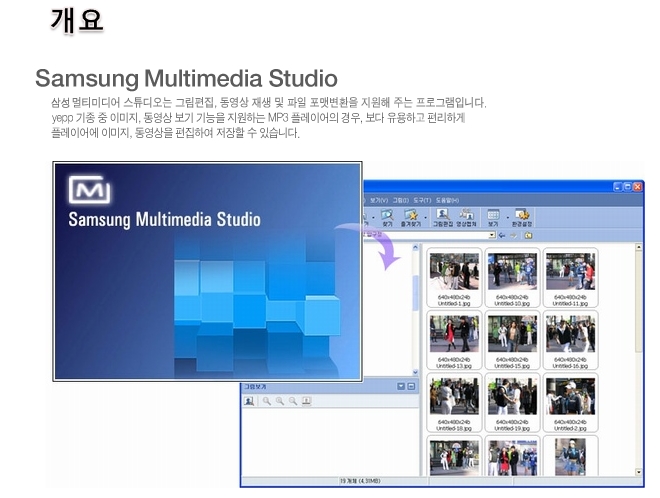Open the address path combo box dropdown
This screenshot has width=660, height=498.
coord(492,235)
